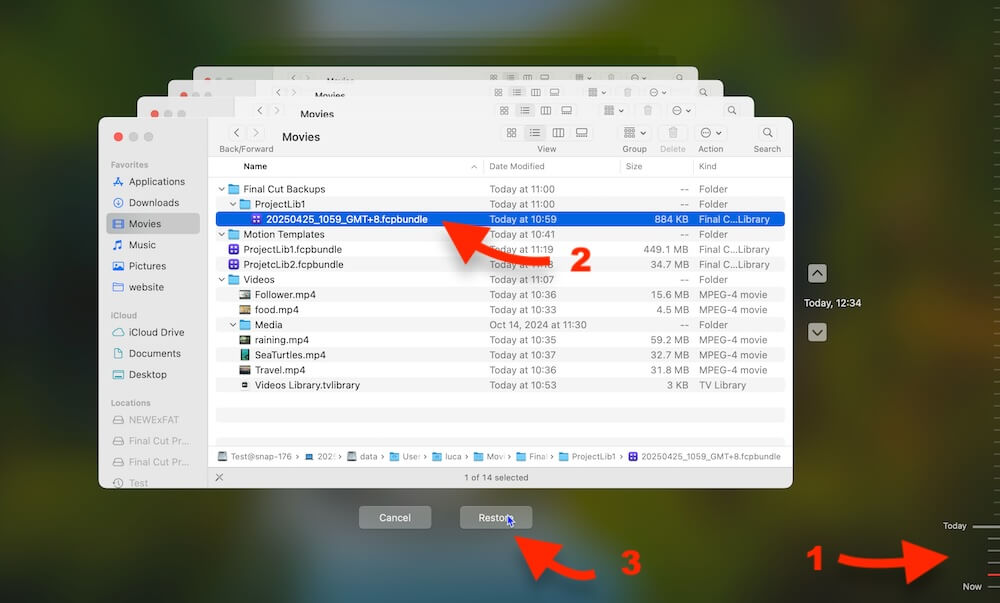This screenshot has height=603, width=1000.
Task: Switch to column view in the Movies window
Action: (559, 133)
